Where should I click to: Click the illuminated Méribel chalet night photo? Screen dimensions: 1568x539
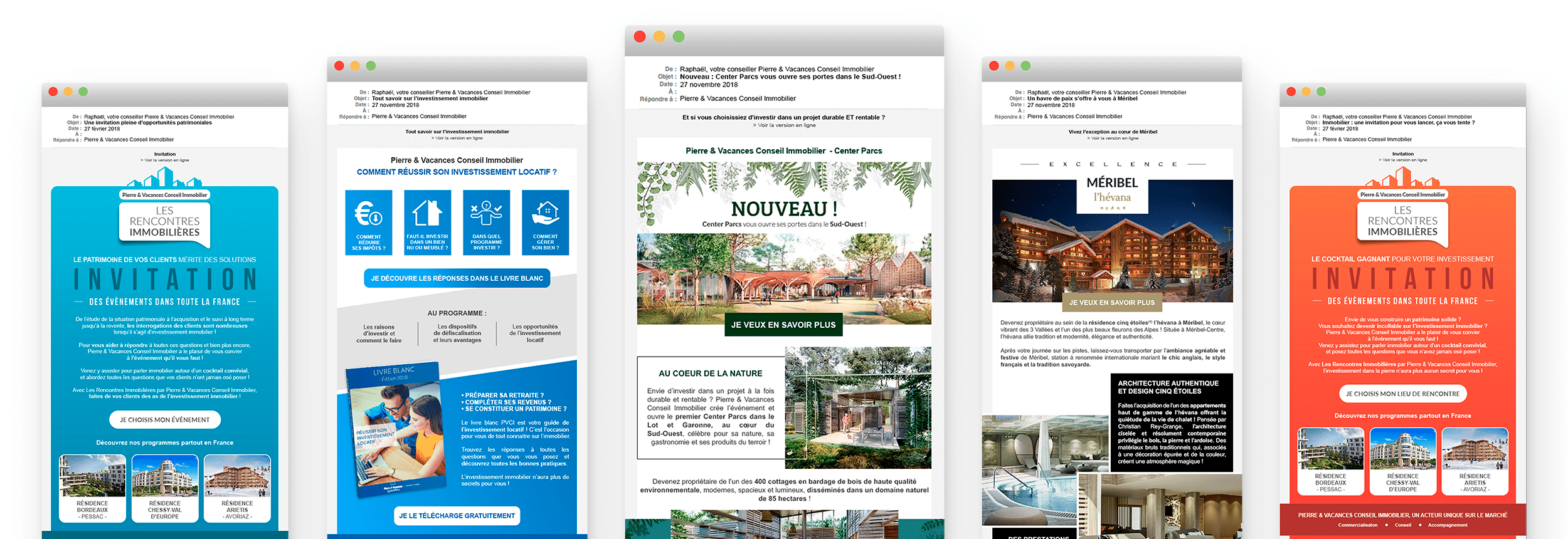point(1113,241)
